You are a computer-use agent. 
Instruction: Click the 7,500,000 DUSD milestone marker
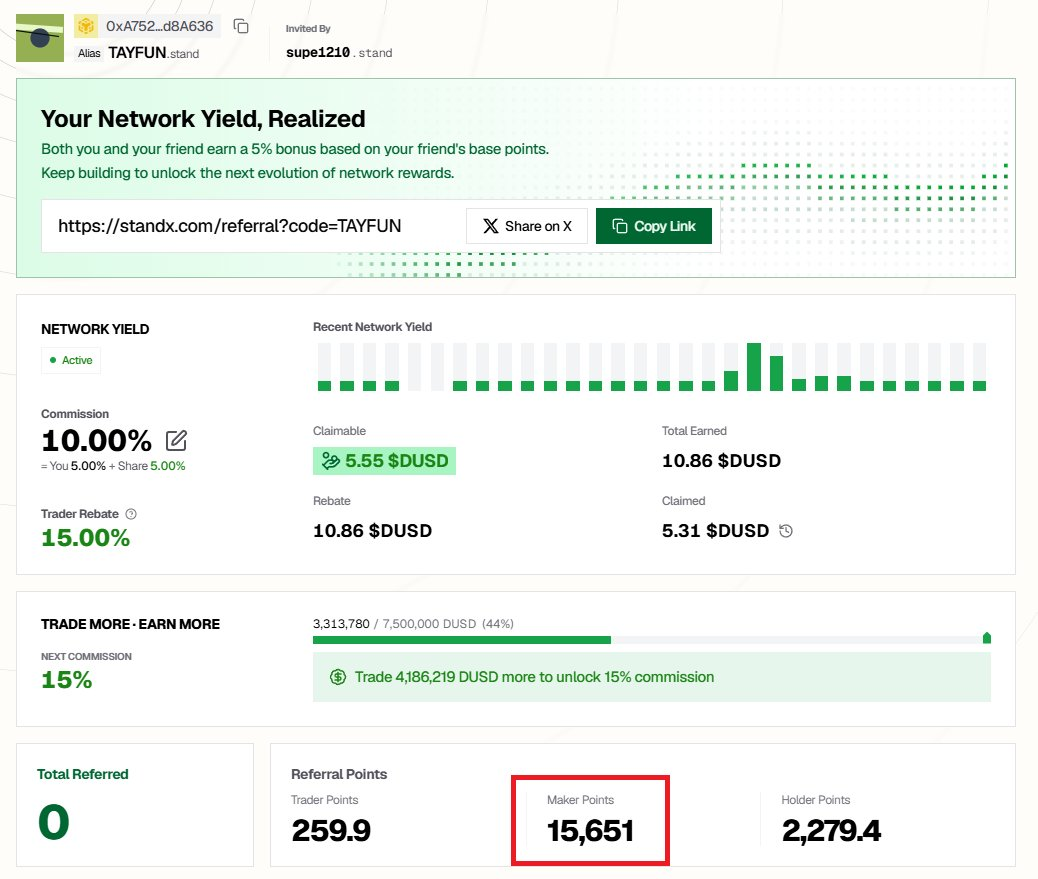tap(986, 638)
